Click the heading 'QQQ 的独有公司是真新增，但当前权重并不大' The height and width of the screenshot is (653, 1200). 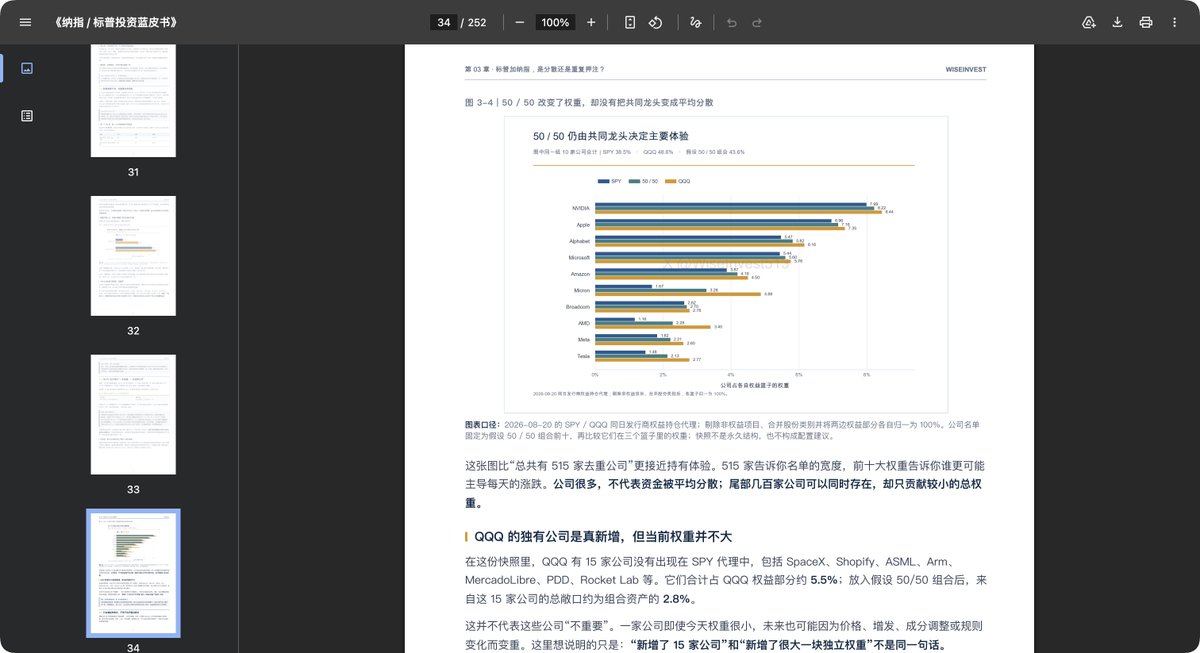605,537
